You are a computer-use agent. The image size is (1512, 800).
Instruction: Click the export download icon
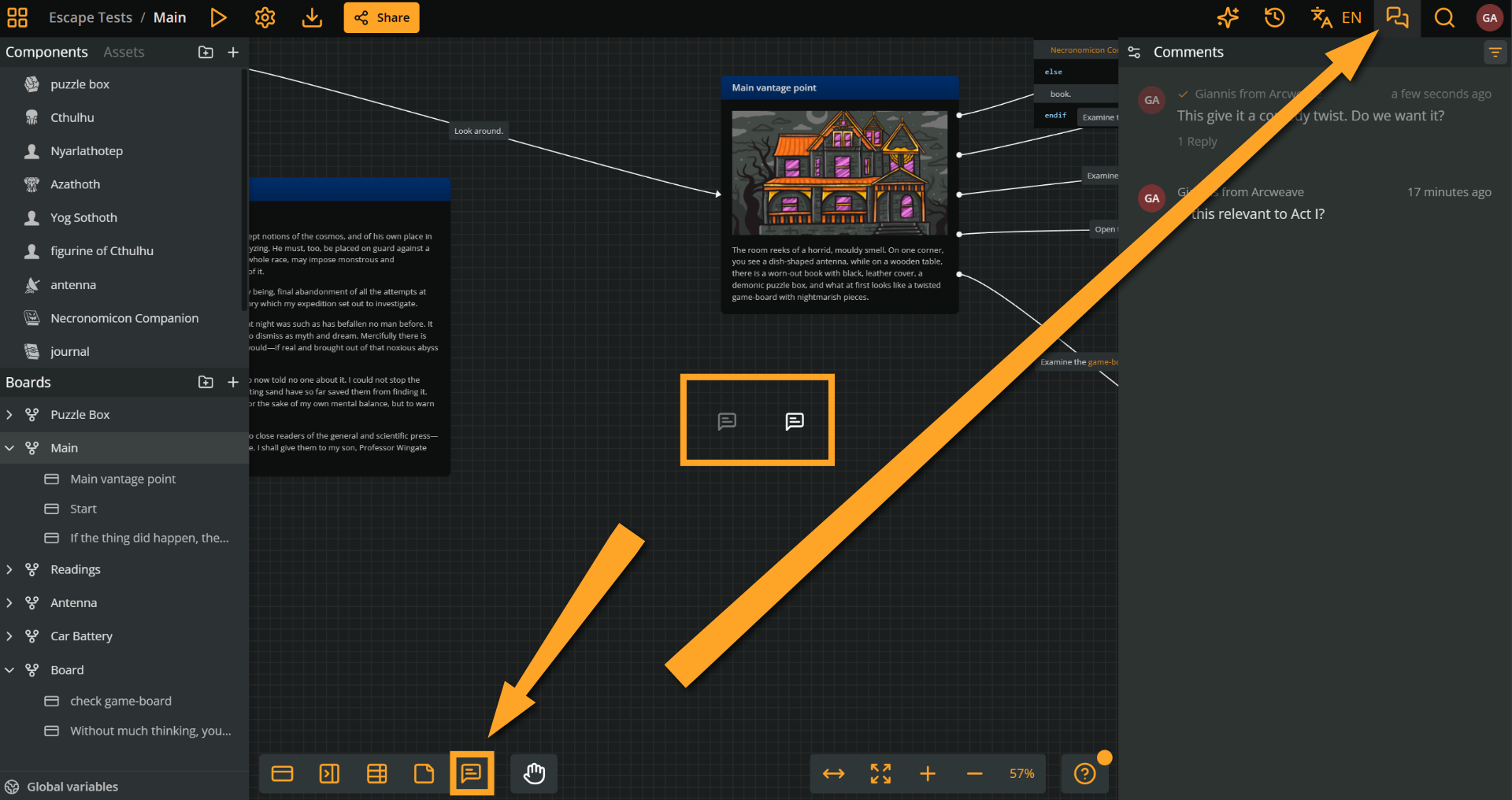(312, 17)
